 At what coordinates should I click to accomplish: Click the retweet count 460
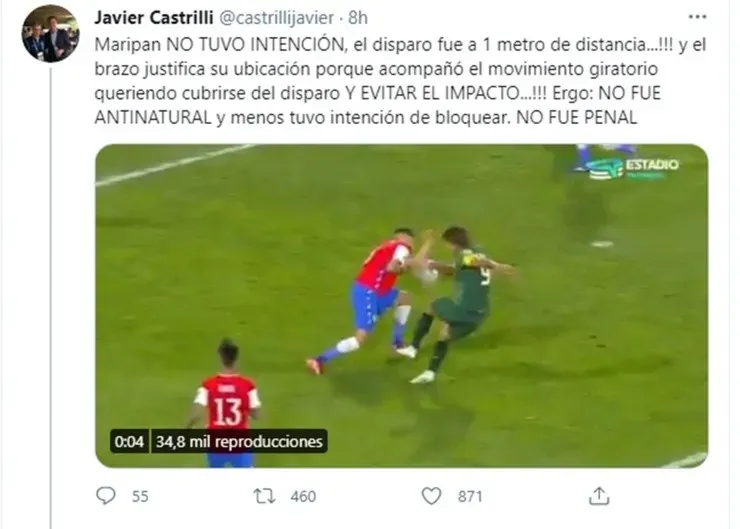click(x=303, y=496)
